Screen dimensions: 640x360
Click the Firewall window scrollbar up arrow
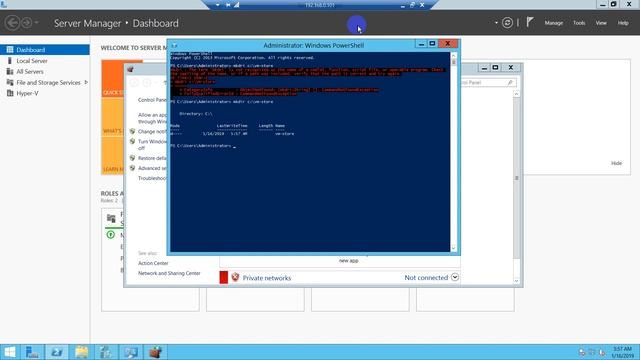tap(516, 94)
